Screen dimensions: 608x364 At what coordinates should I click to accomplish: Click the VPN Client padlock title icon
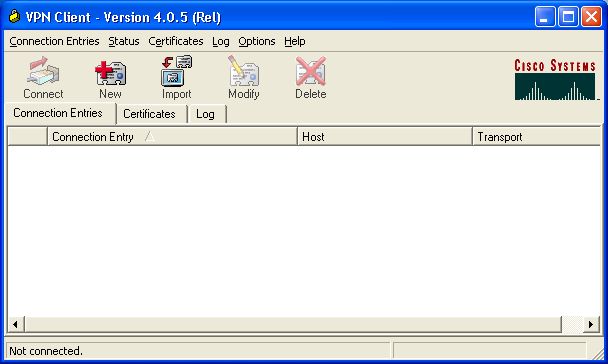point(14,17)
